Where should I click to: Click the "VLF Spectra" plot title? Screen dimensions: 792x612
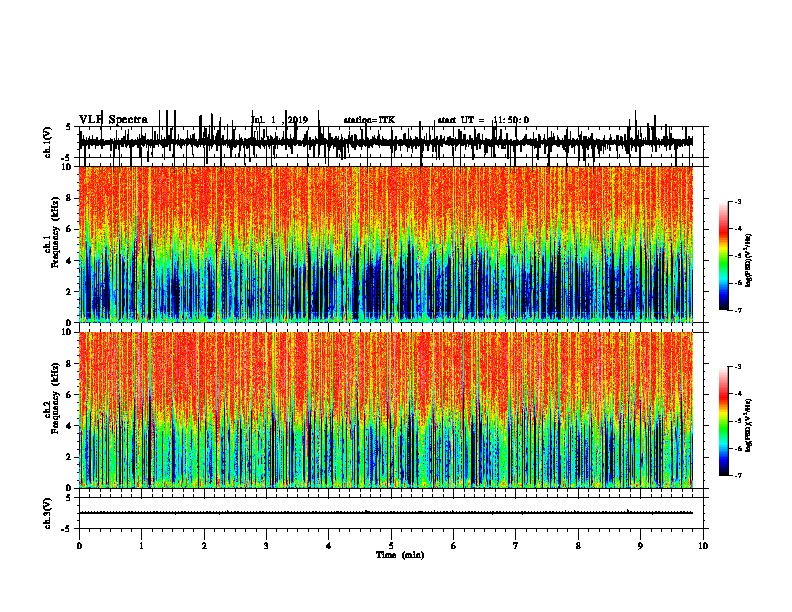(x=113, y=120)
